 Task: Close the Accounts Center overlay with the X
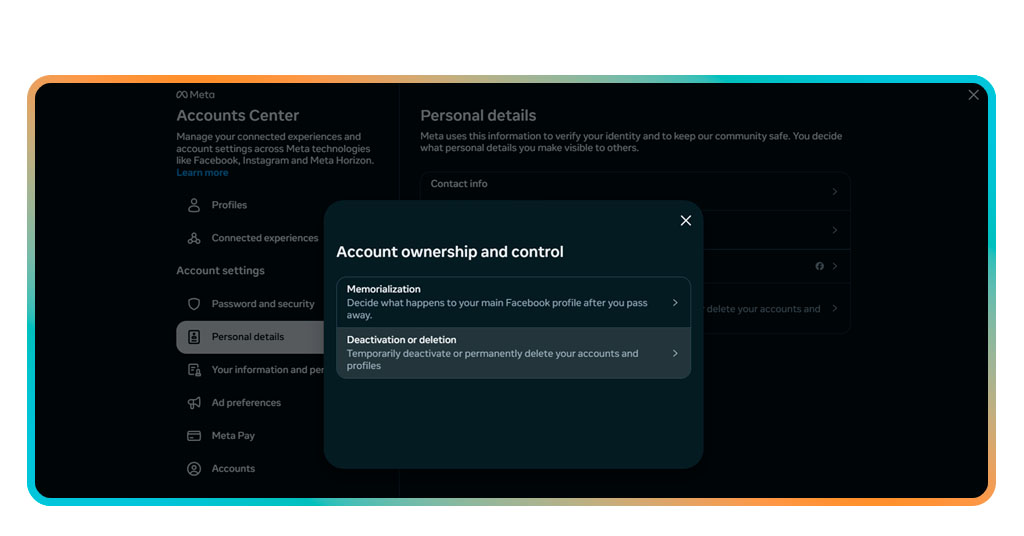[x=973, y=95]
